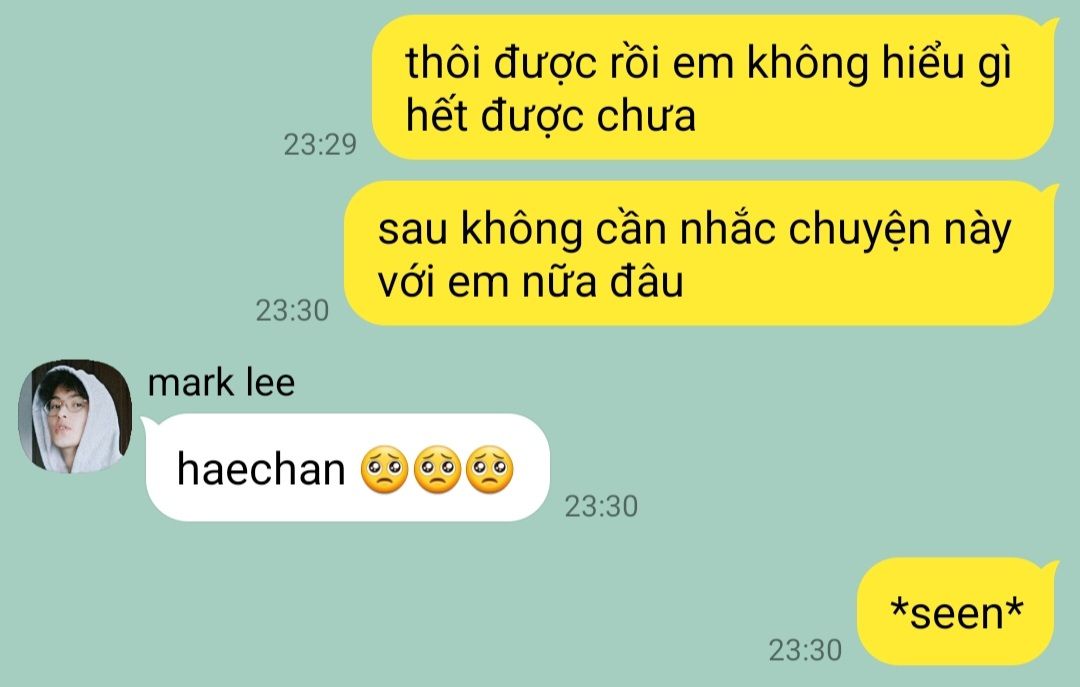Click the word 'haechan' in white bubble
The image size is (1080, 687).
[x=261, y=469]
